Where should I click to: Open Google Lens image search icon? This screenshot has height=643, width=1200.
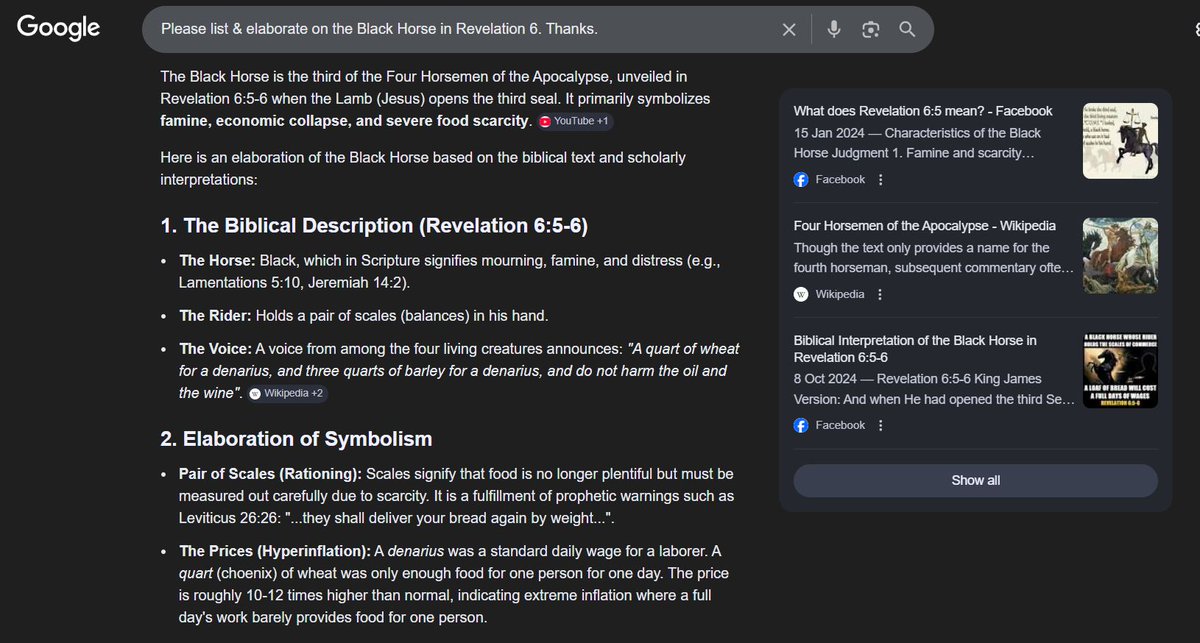tap(870, 29)
